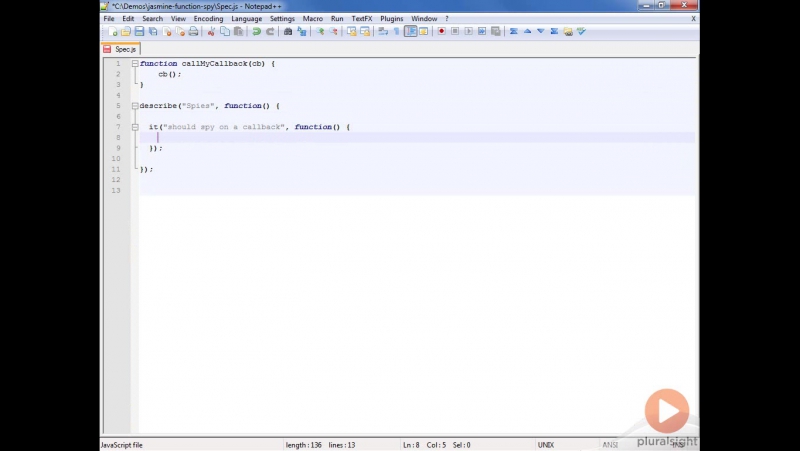
Task: Collapse the describe block fold on line 5
Action: click(135, 106)
